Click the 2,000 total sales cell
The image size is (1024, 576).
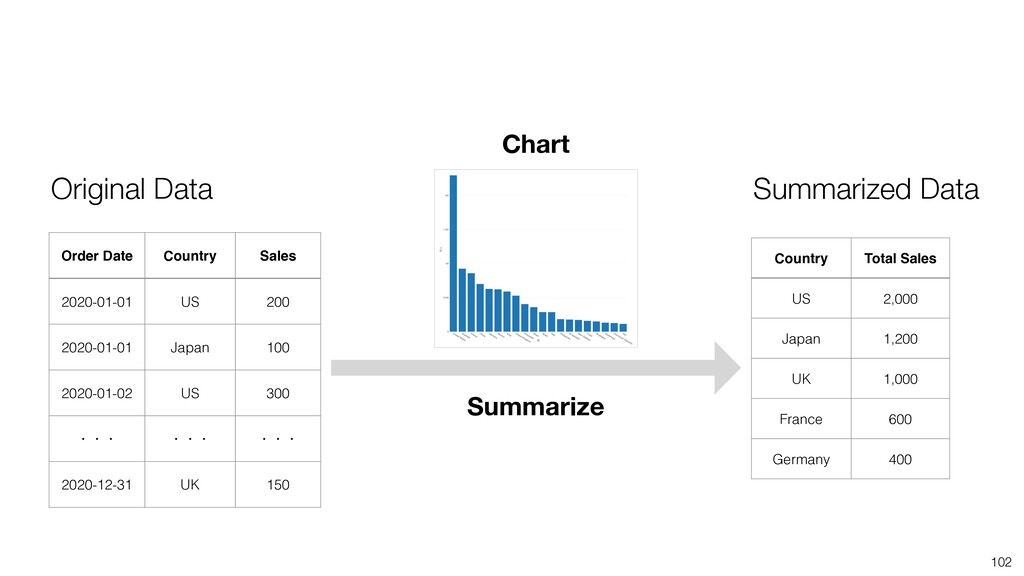(900, 299)
